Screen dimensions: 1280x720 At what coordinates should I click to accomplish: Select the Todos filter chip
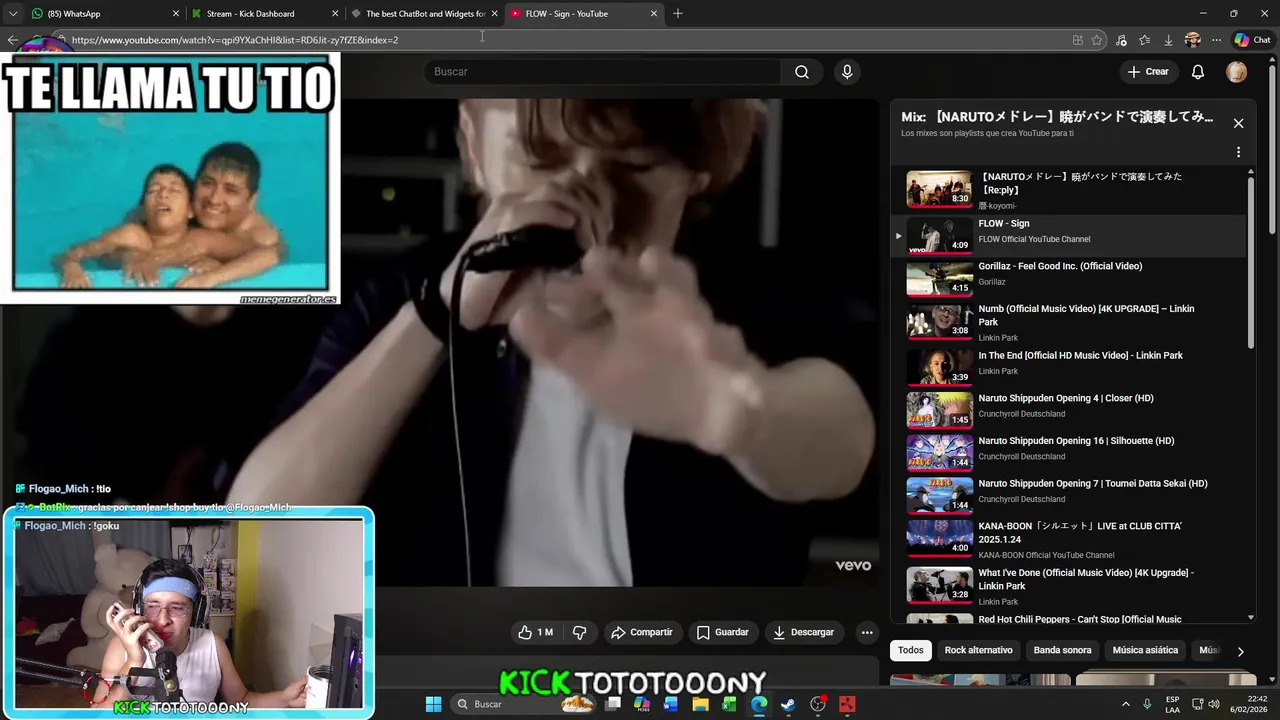(x=911, y=650)
